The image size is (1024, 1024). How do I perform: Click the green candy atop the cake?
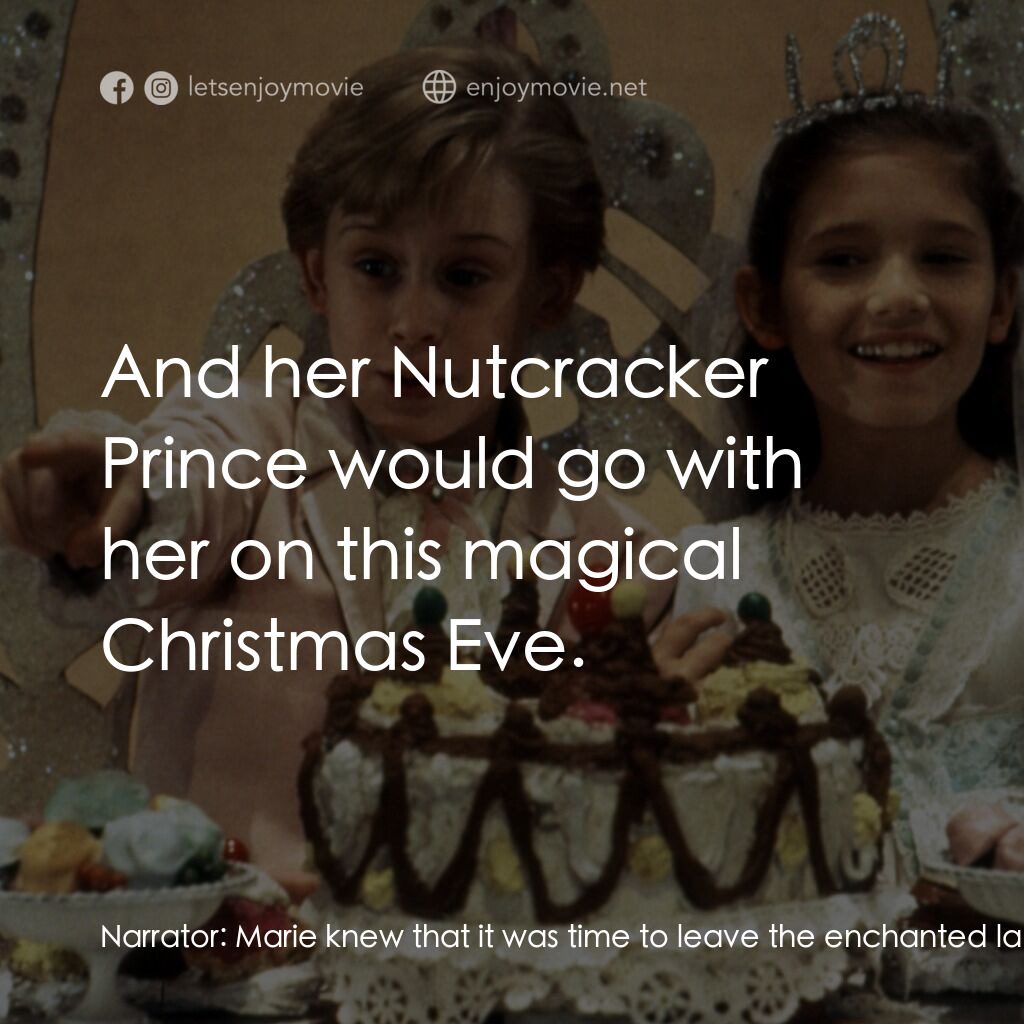(x=430, y=603)
